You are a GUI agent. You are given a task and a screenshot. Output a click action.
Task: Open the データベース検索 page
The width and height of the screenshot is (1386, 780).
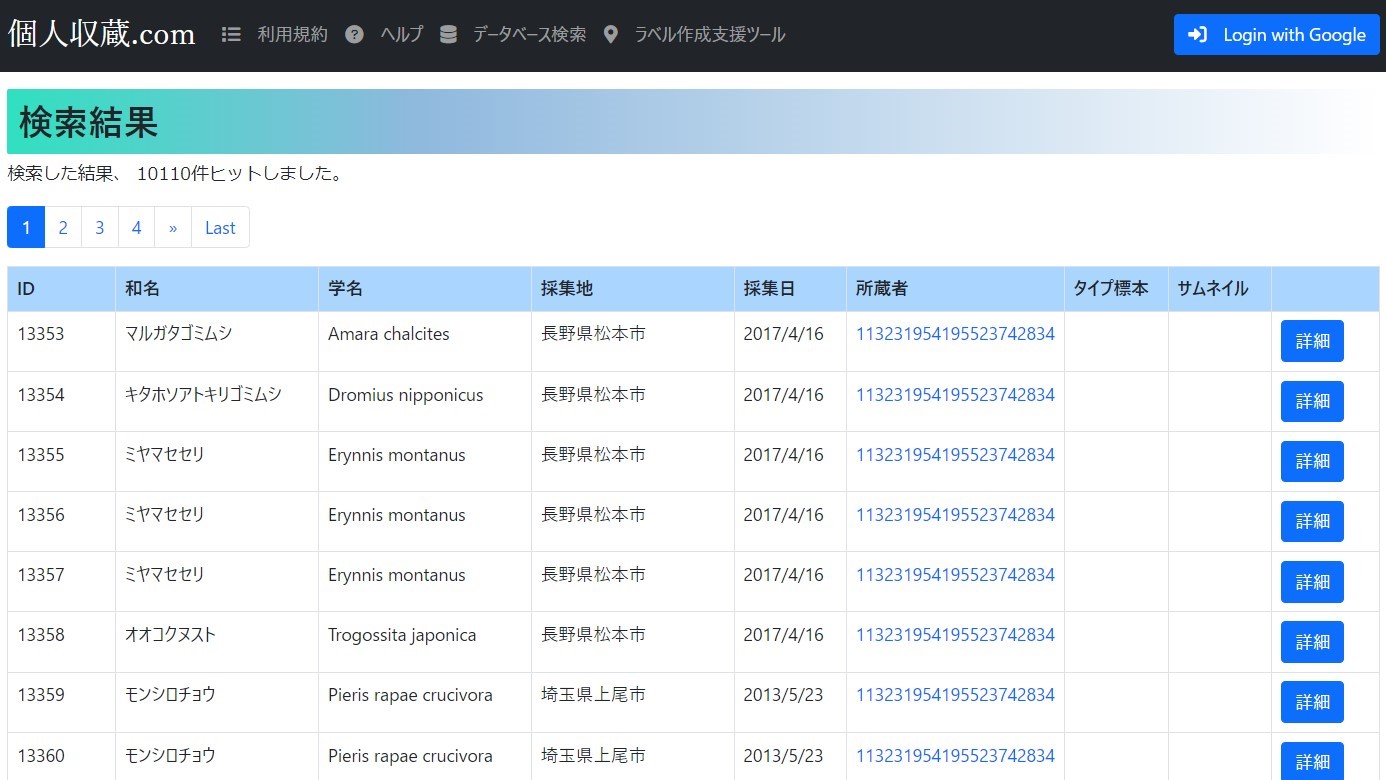pyautogui.click(x=529, y=34)
